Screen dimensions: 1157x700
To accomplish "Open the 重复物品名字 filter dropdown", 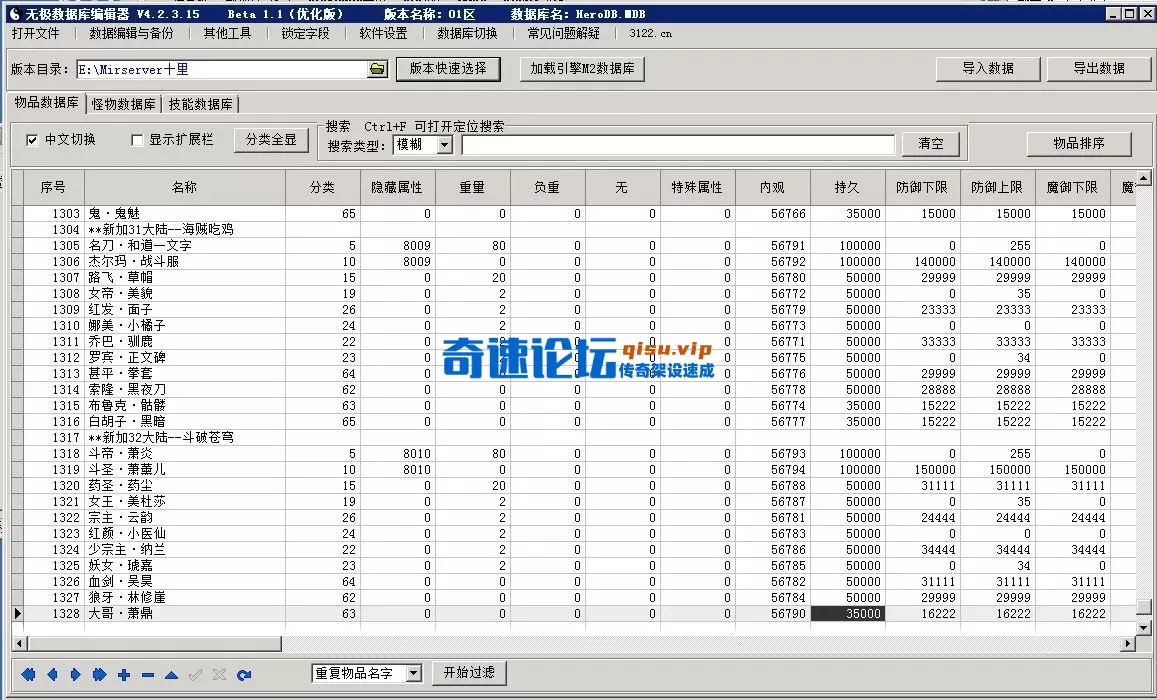I will click(411, 674).
